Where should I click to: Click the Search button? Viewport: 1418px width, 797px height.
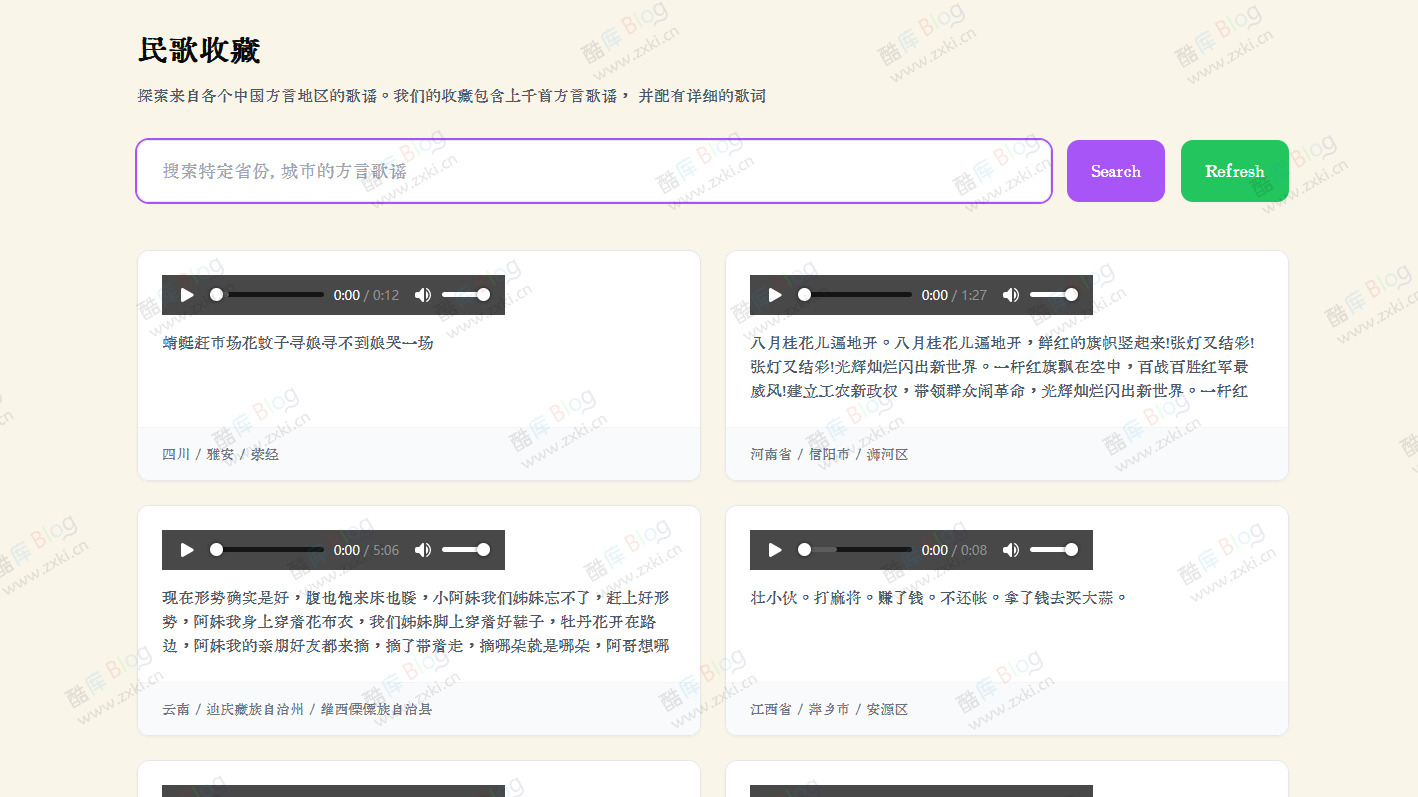pyautogui.click(x=1115, y=170)
